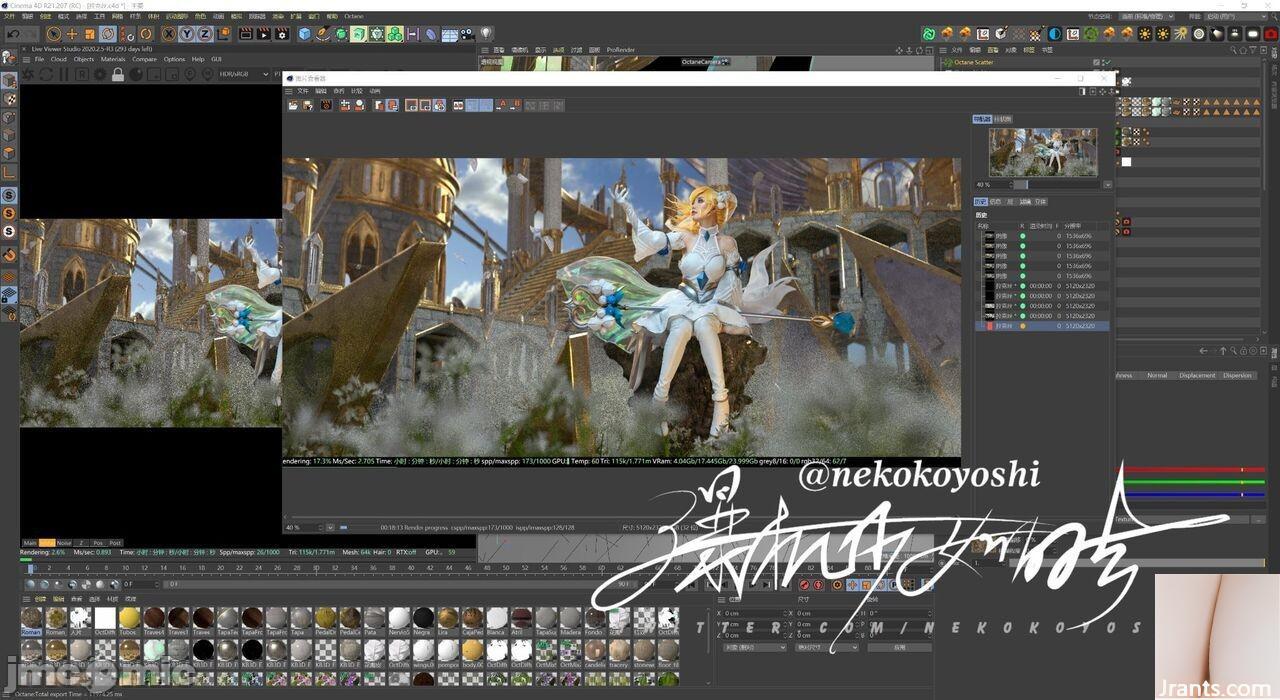Toggle the Z axis lock button
The width and height of the screenshot is (1280, 700).
coord(204,34)
